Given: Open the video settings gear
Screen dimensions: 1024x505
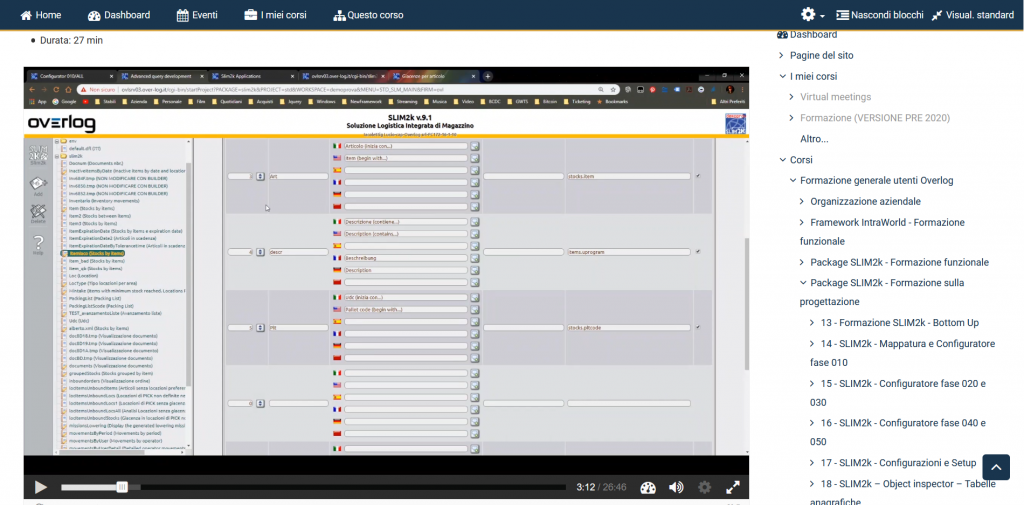Looking at the screenshot, I should pyautogui.click(x=704, y=487).
